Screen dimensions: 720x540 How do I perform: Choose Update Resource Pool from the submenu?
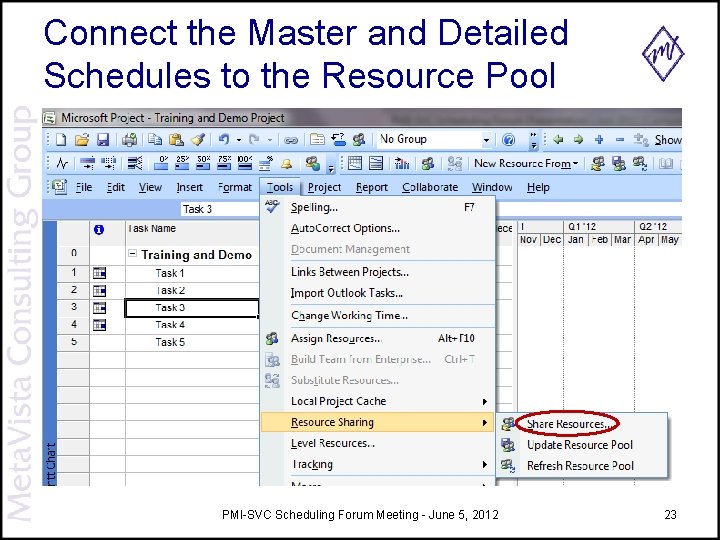581,445
